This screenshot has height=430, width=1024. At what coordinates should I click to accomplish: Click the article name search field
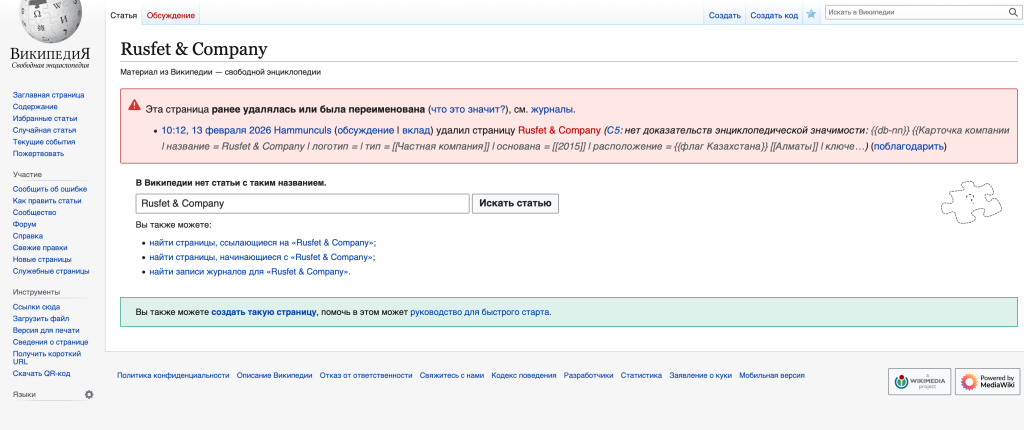tap(302, 203)
